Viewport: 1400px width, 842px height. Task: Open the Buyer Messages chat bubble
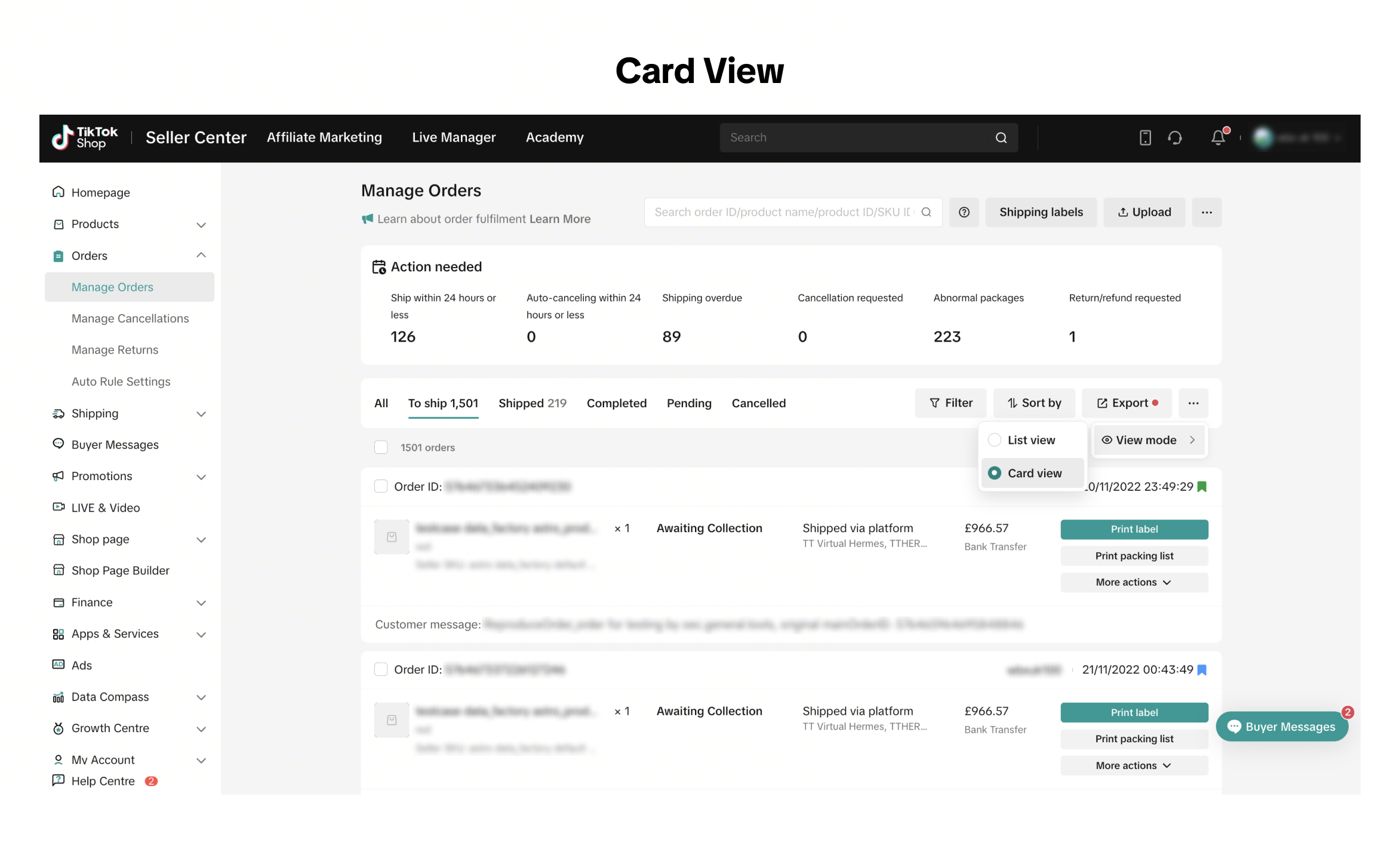tap(1281, 726)
